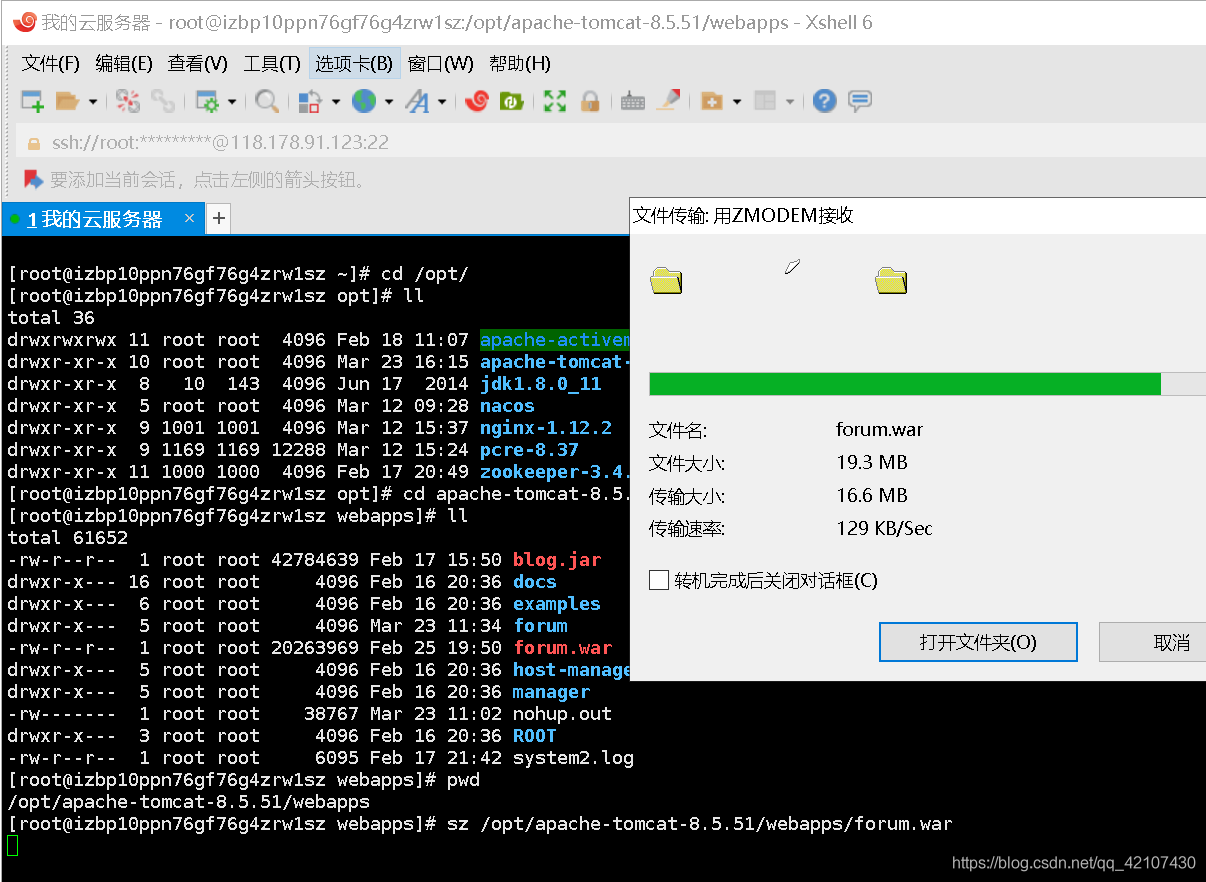Click the 打开文件夹(O) button
The height and width of the screenshot is (882, 1206).
tap(978, 642)
